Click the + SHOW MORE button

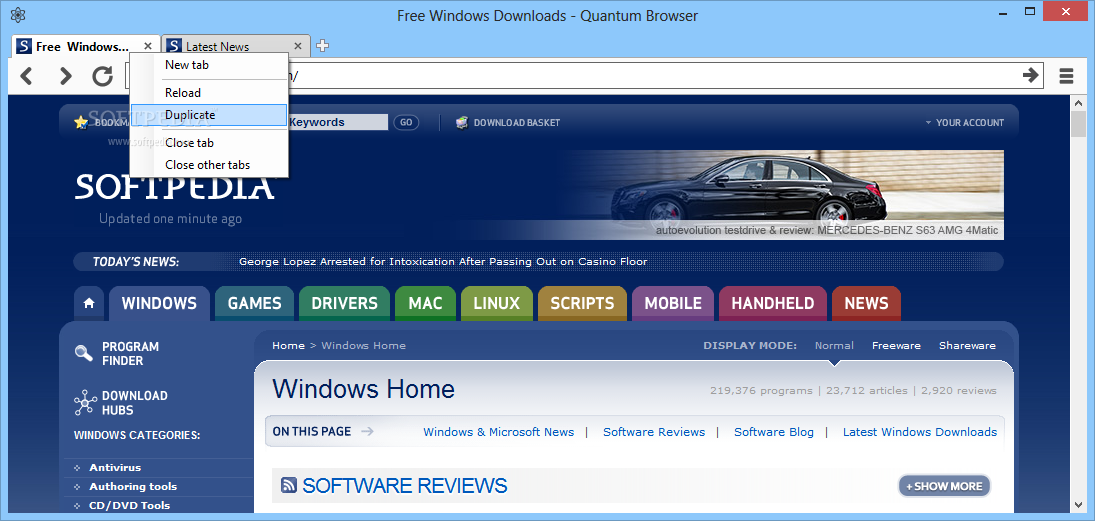click(944, 486)
